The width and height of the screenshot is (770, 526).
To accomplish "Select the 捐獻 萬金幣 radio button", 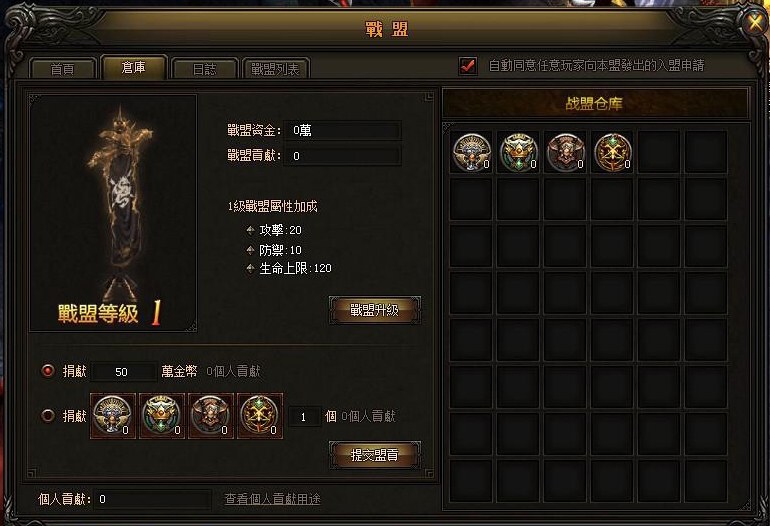I will tap(48, 370).
